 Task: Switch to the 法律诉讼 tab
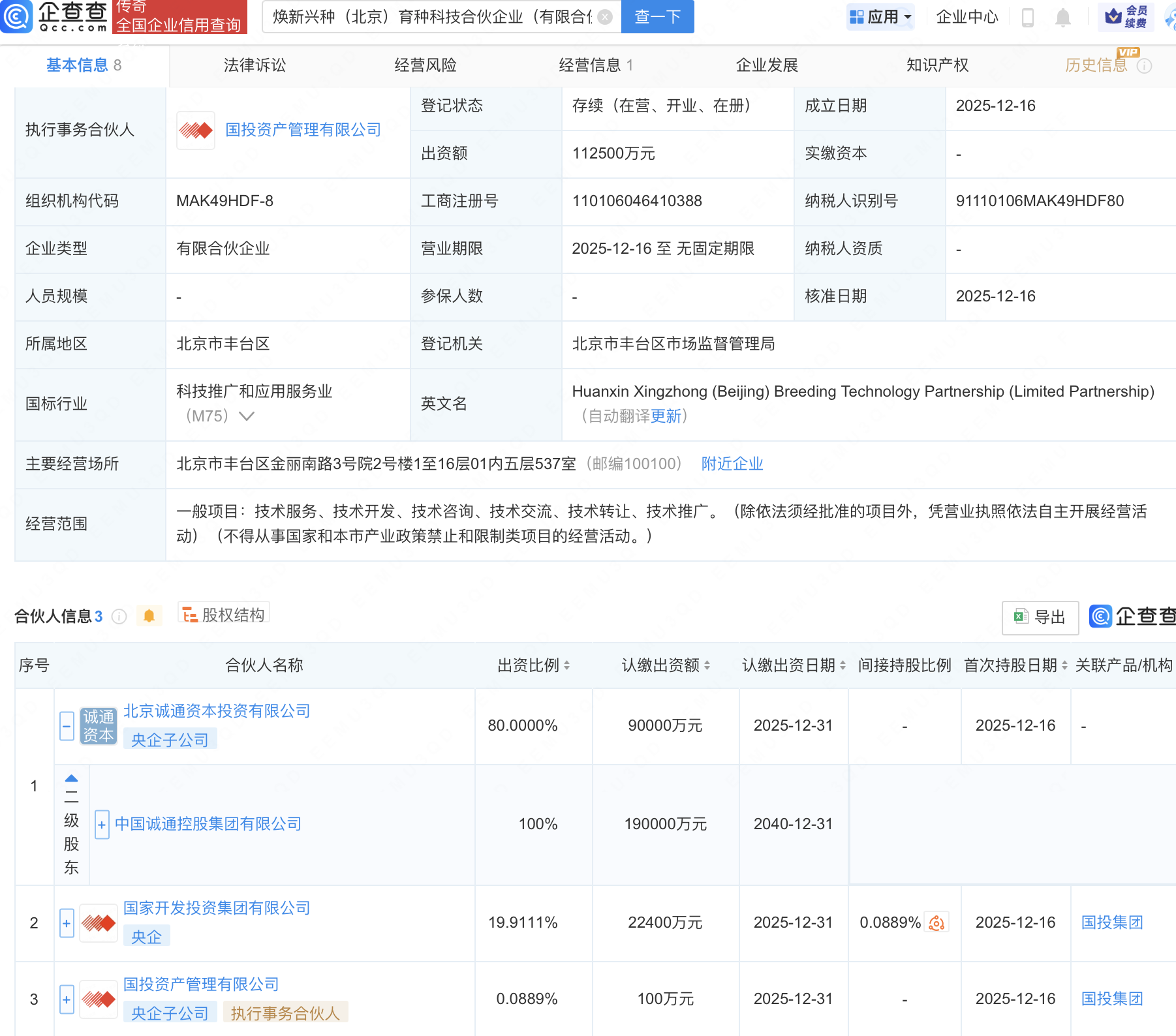tap(255, 65)
